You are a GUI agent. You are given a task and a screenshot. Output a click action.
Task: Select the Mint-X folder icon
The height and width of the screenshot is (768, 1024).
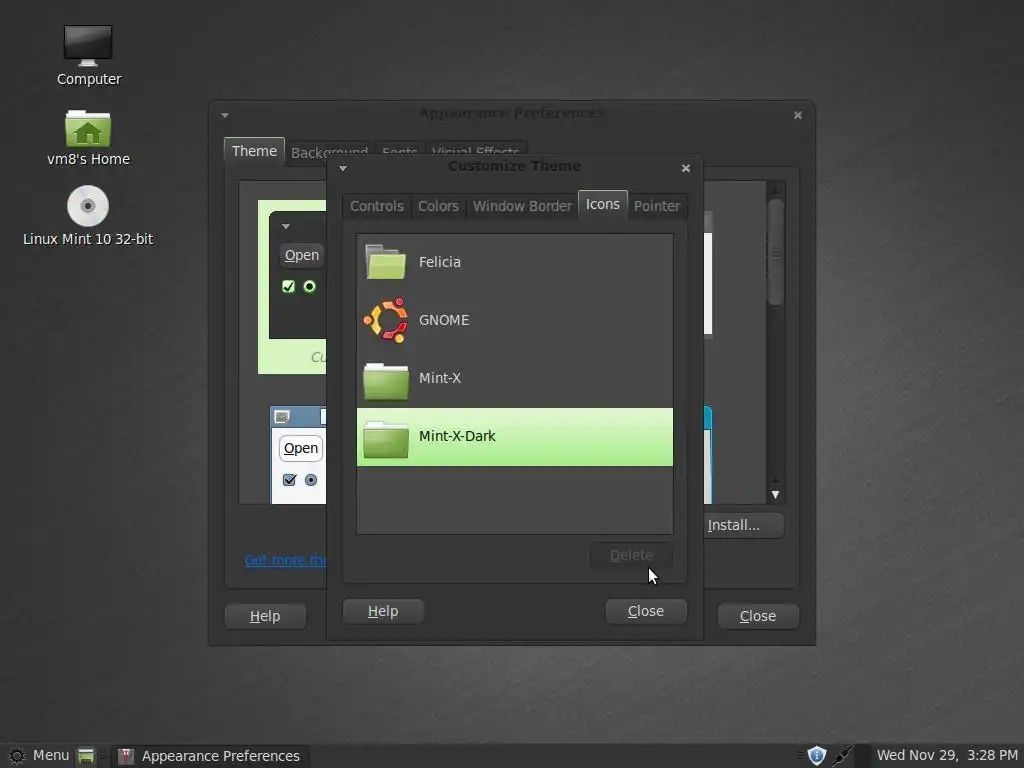[x=385, y=381]
